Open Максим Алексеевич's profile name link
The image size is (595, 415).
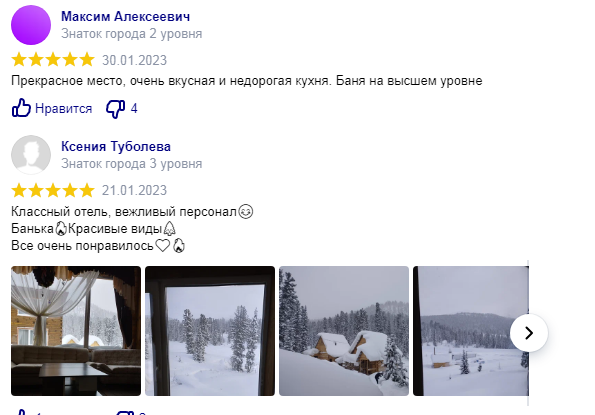(x=126, y=16)
